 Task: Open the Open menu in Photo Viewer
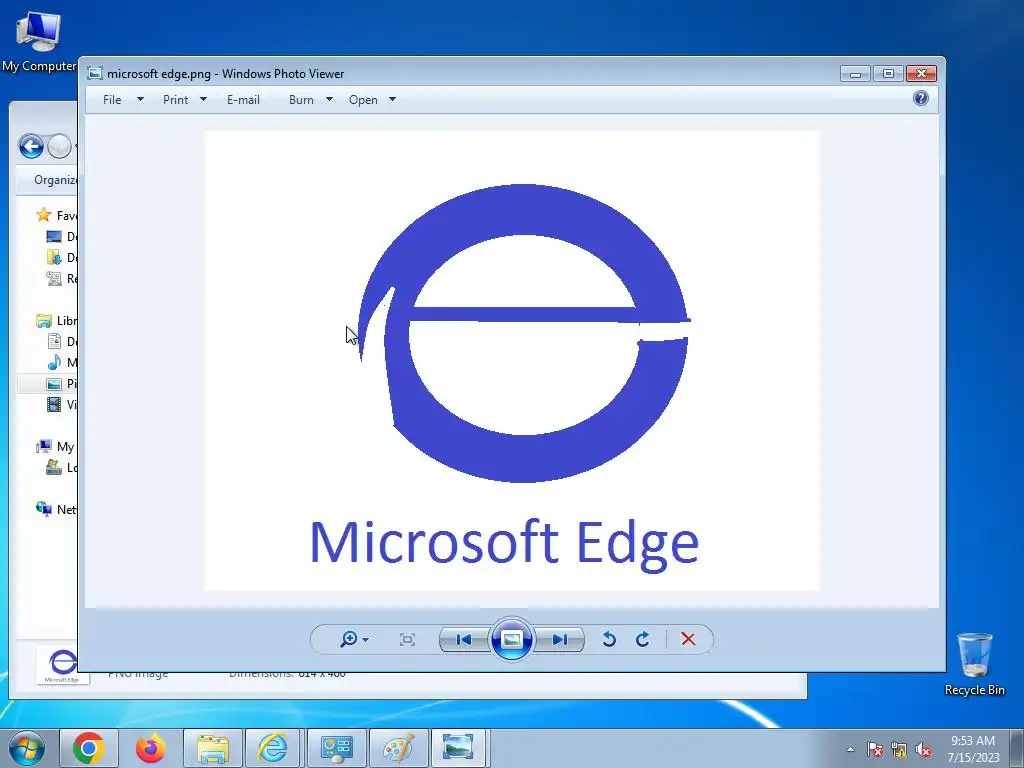[x=363, y=99]
